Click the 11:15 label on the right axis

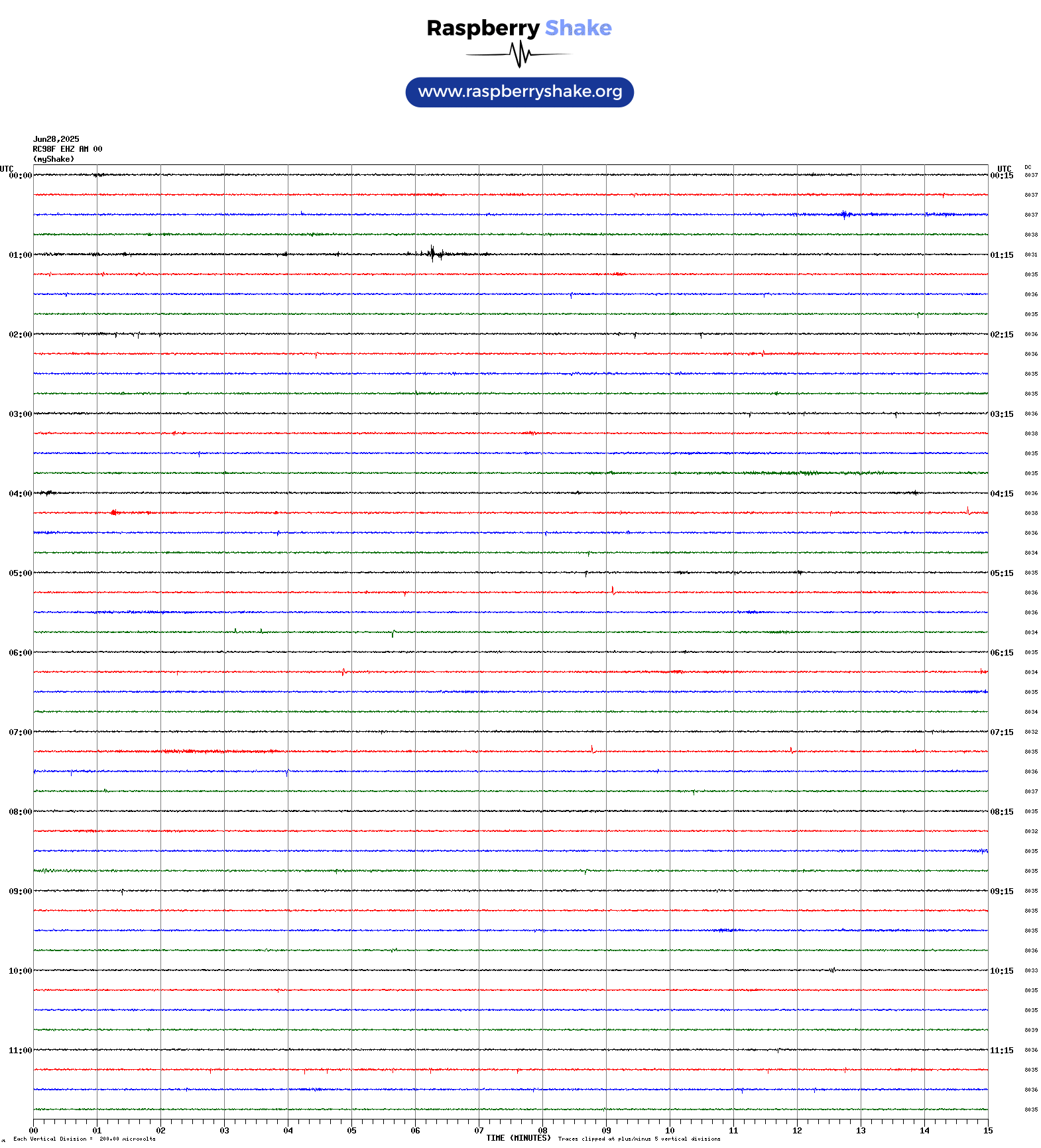point(1002,1051)
